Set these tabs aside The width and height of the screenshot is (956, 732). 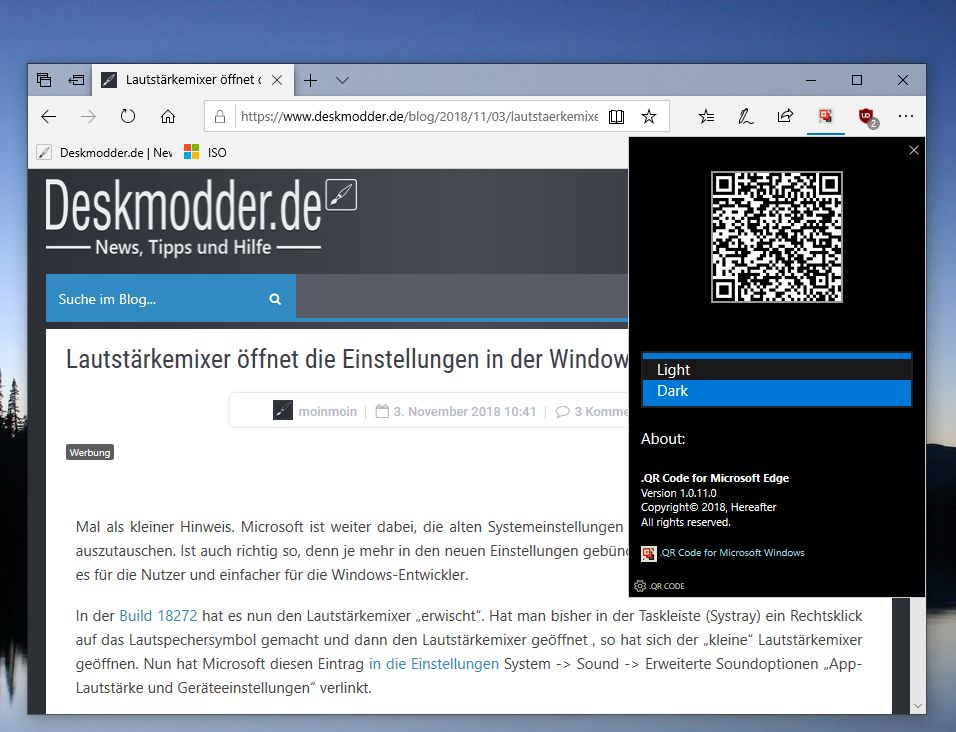[x=76, y=80]
